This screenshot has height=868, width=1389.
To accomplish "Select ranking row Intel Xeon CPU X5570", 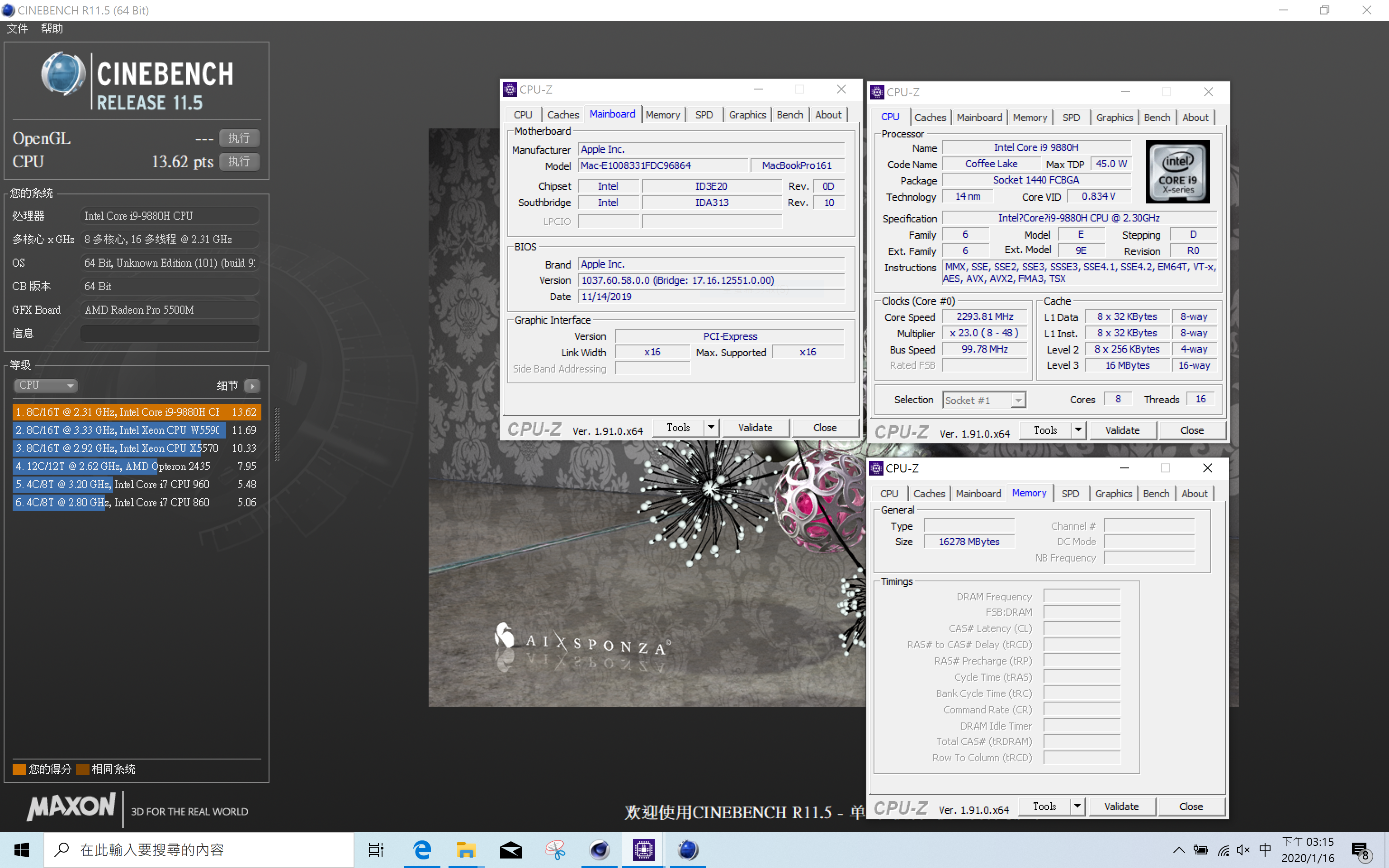I will coord(137,448).
